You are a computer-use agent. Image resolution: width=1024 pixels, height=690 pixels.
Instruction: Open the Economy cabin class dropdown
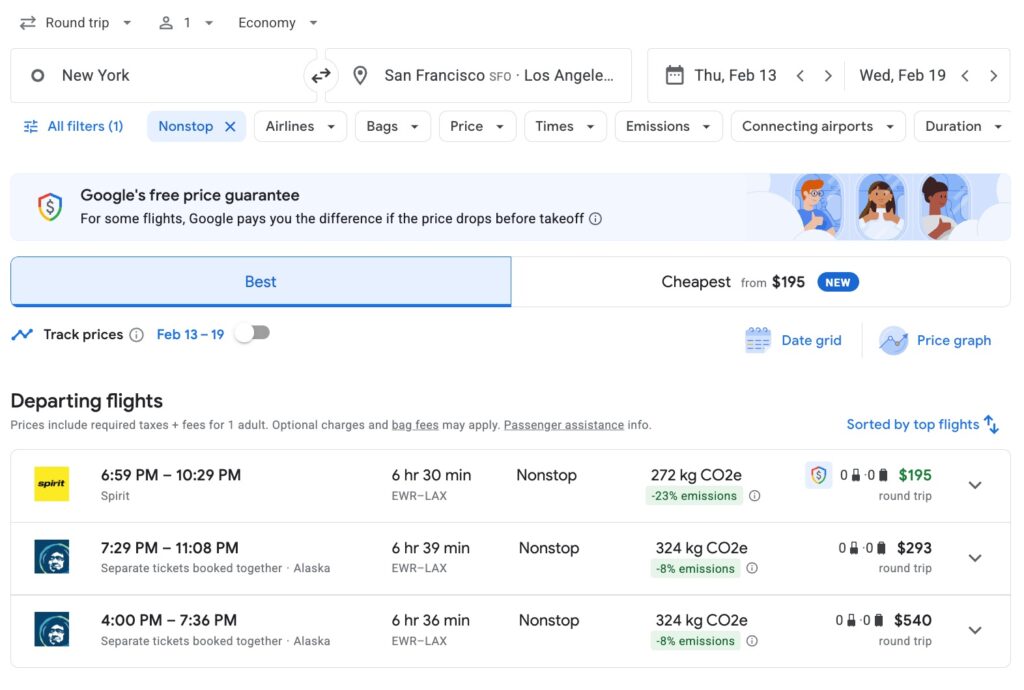tap(277, 22)
